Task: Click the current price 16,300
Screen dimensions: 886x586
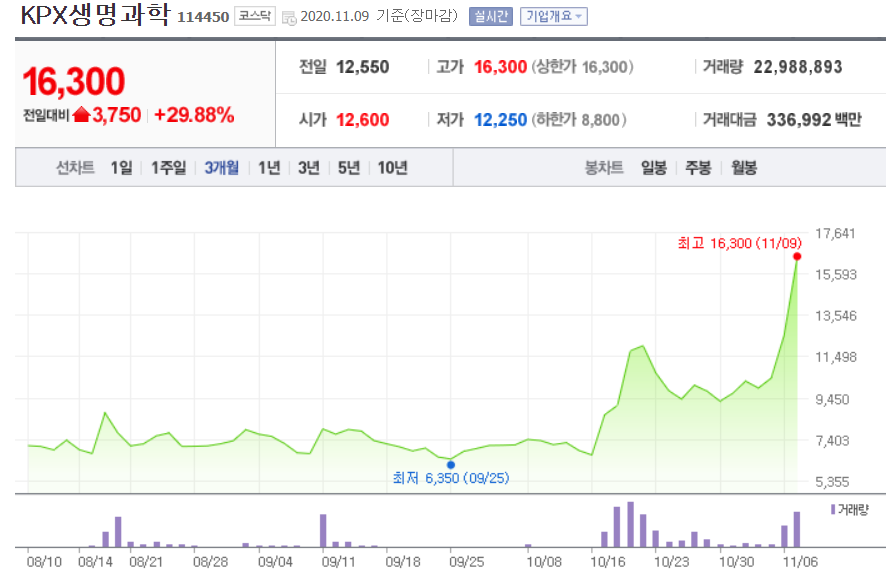Action: click(x=73, y=81)
